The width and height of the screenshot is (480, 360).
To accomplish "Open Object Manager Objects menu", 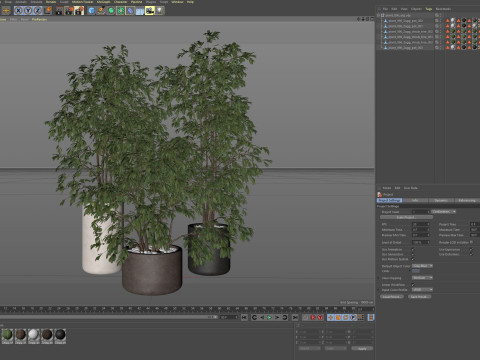I will point(416,9).
